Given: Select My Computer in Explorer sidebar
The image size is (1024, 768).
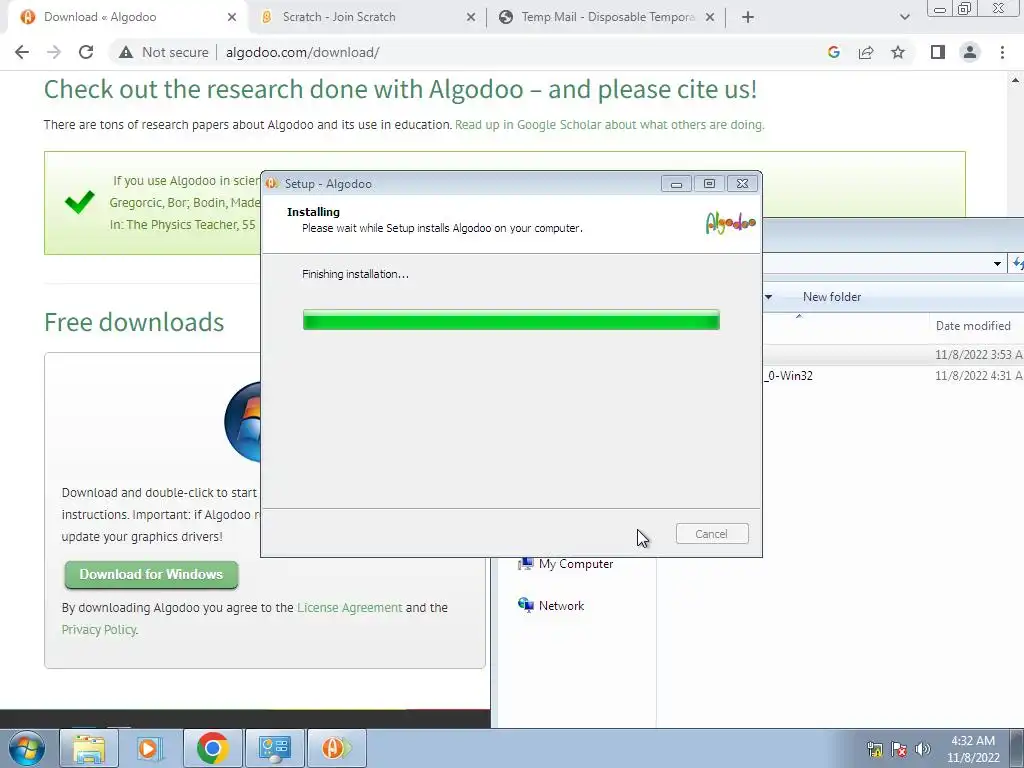Looking at the screenshot, I should (566, 564).
